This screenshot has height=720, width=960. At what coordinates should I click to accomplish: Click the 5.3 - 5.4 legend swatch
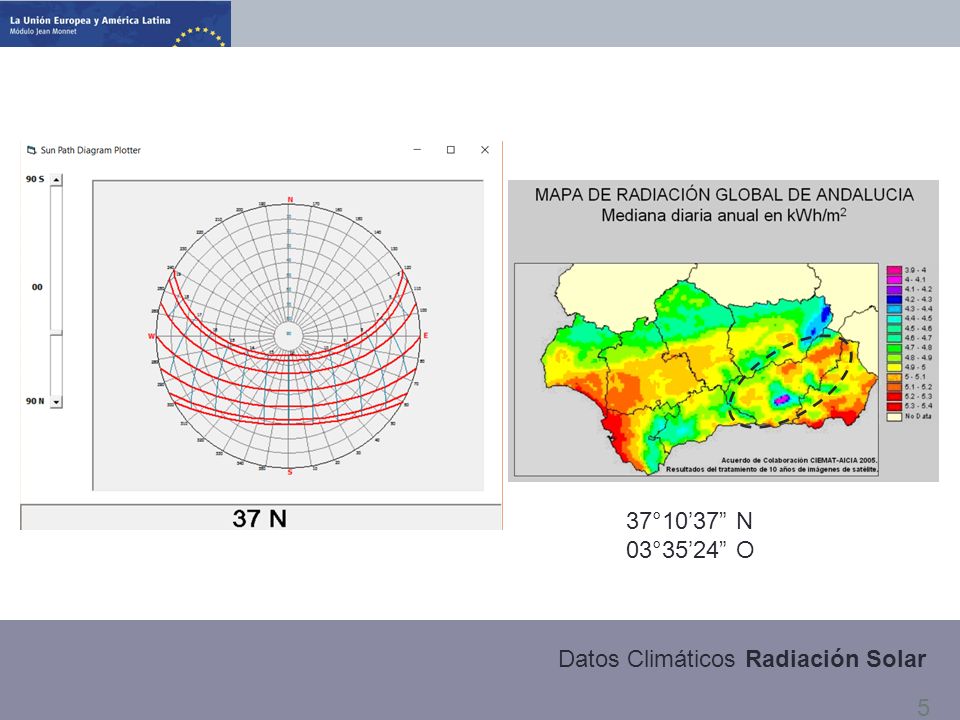894,406
